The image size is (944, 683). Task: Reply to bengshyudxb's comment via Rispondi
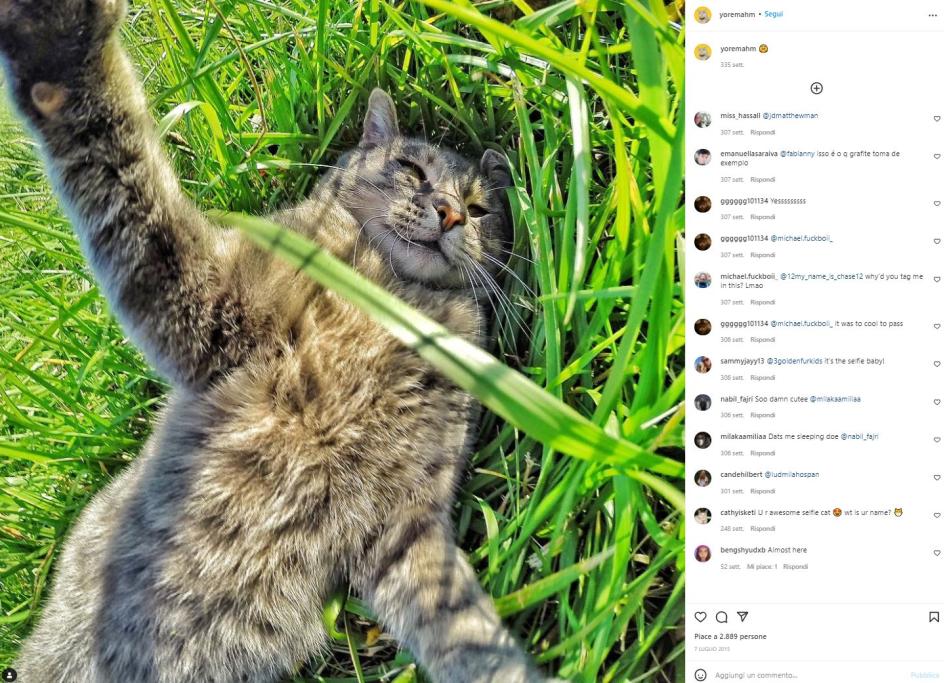tap(795, 567)
